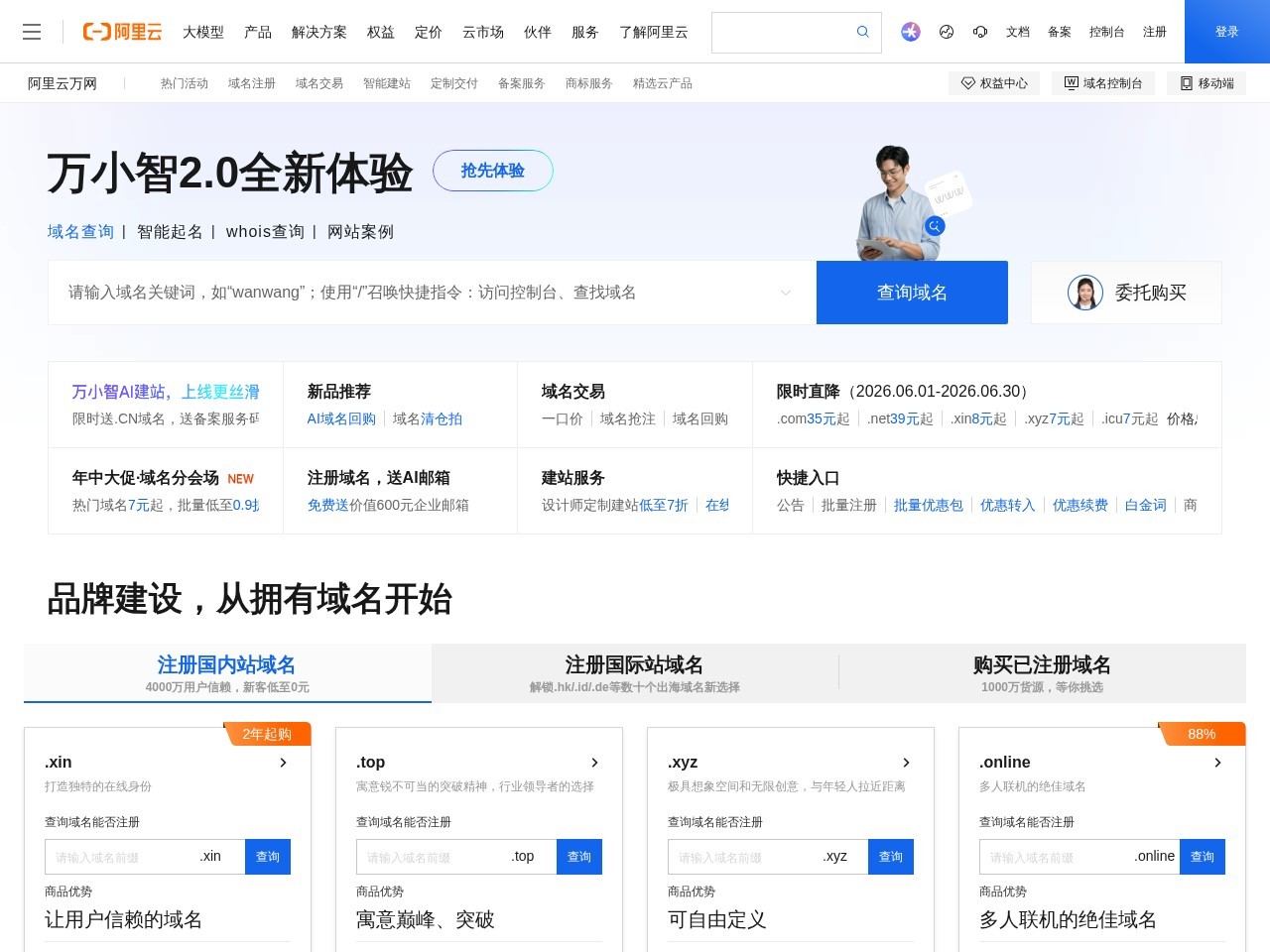Screen dimensions: 1270x952
Task: Select the whois查询 option
Action: (x=265, y=232)
